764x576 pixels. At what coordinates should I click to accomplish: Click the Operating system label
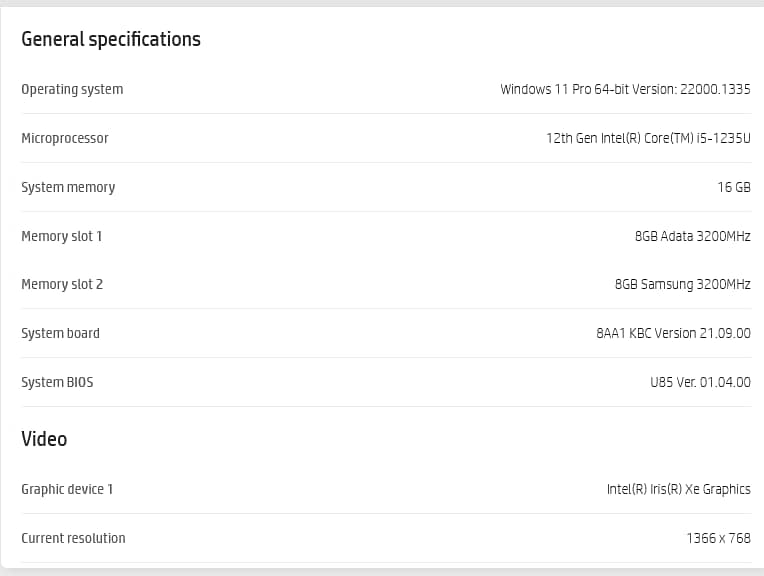(x=72, y=89)
